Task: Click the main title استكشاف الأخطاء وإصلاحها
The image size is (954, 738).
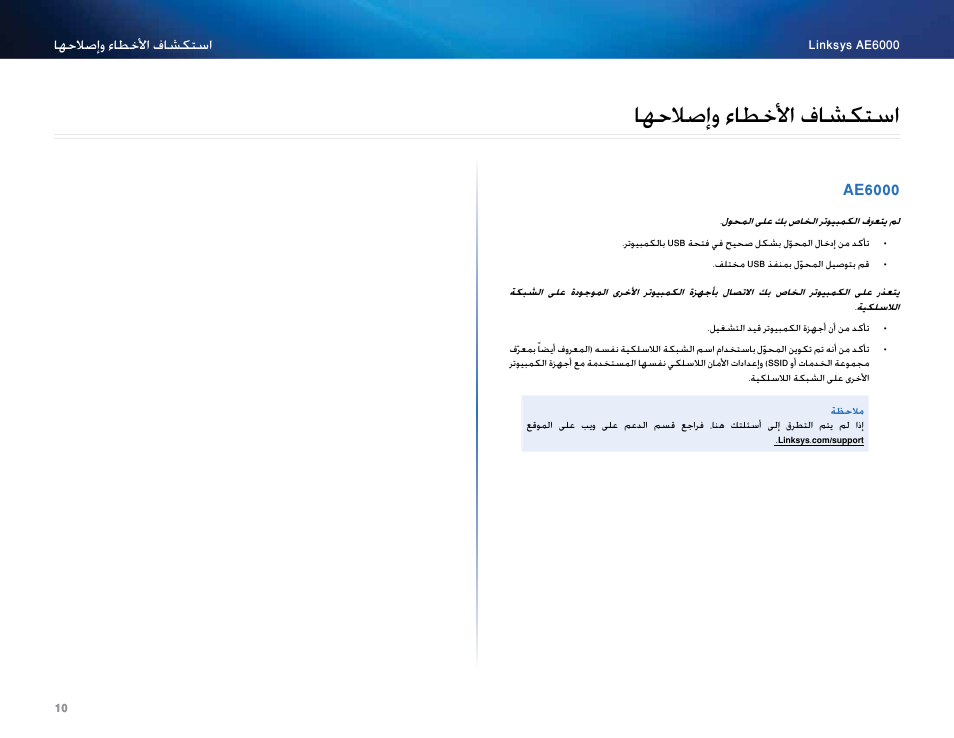Action: 767,115
